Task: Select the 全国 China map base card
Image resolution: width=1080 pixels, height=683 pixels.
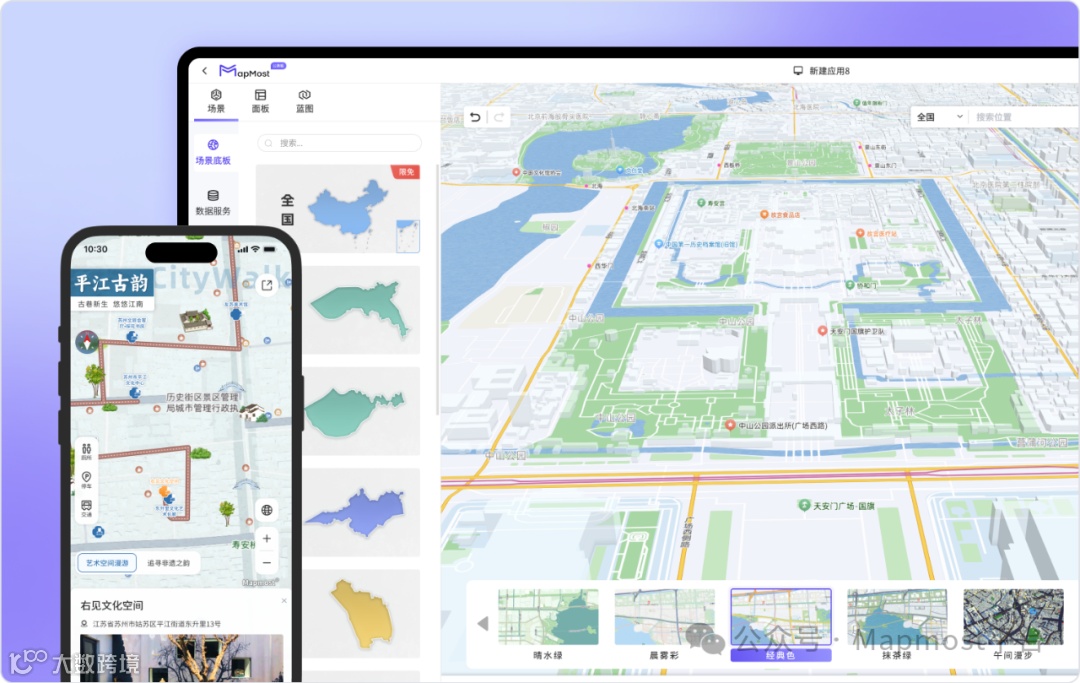Action: click(x=338, y=209)
